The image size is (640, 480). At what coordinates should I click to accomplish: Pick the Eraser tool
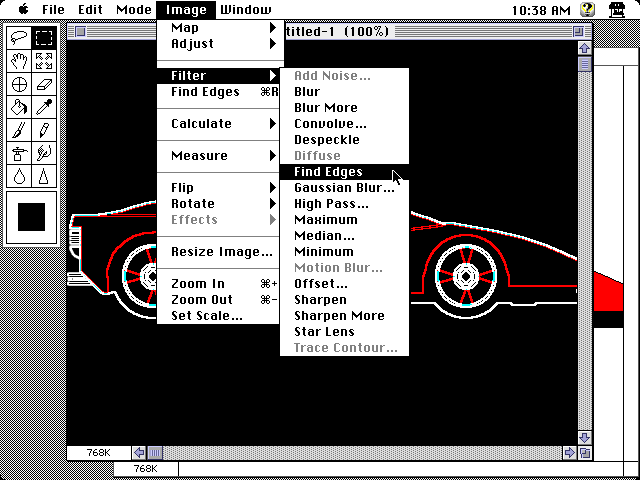[x=44, y=84]
